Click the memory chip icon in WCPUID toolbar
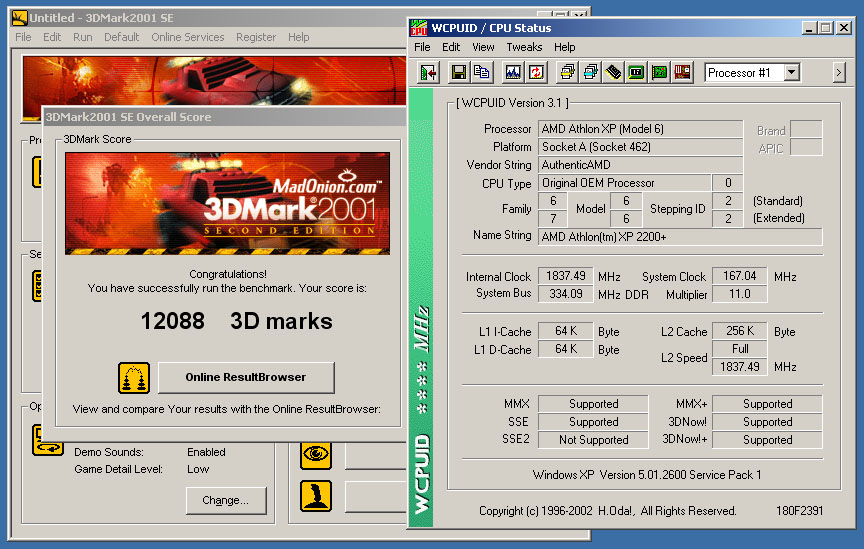This screenshot has height=549, width=864. (x=613, y=73)
